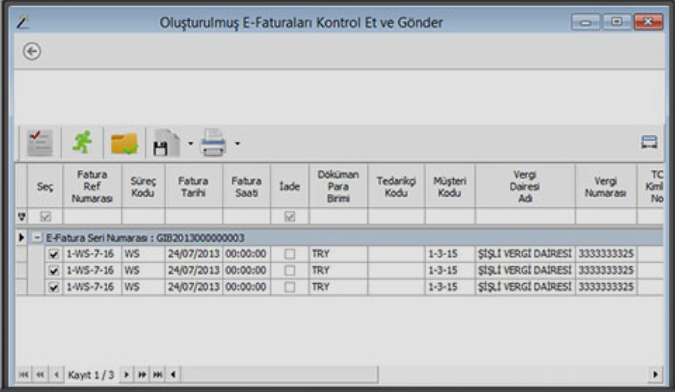675x392 pixels.
Task: Minimize the E-Fatura window
Action: coord(585,22)
